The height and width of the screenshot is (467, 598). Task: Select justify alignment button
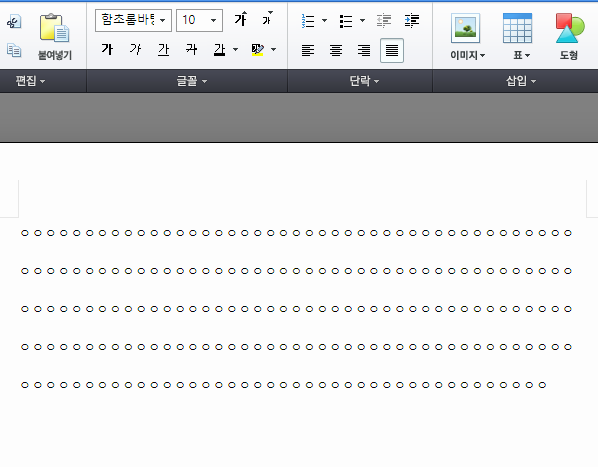point(392,50)
